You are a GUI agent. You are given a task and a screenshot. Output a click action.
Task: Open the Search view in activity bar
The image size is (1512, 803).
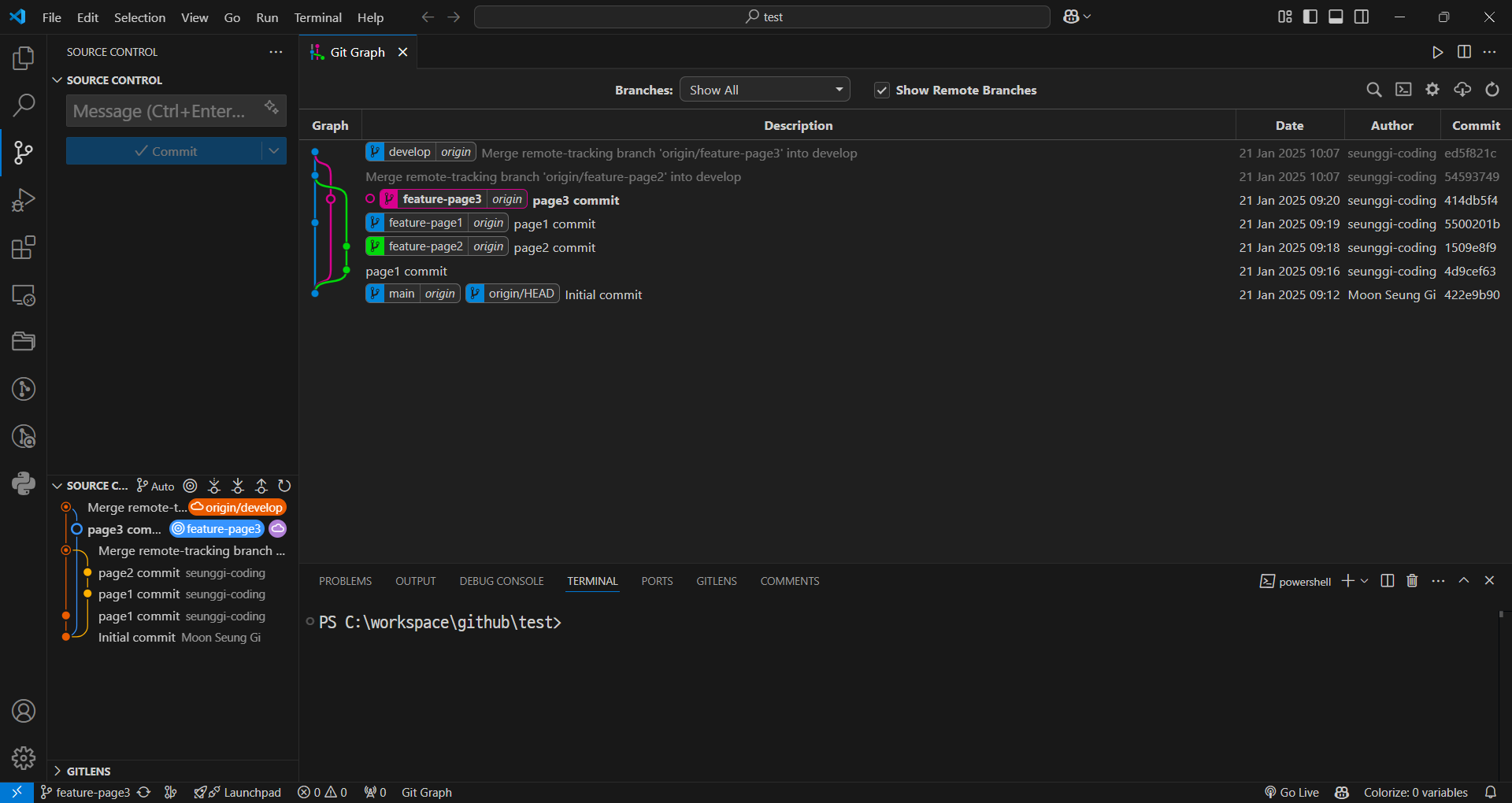click(24, 105)
